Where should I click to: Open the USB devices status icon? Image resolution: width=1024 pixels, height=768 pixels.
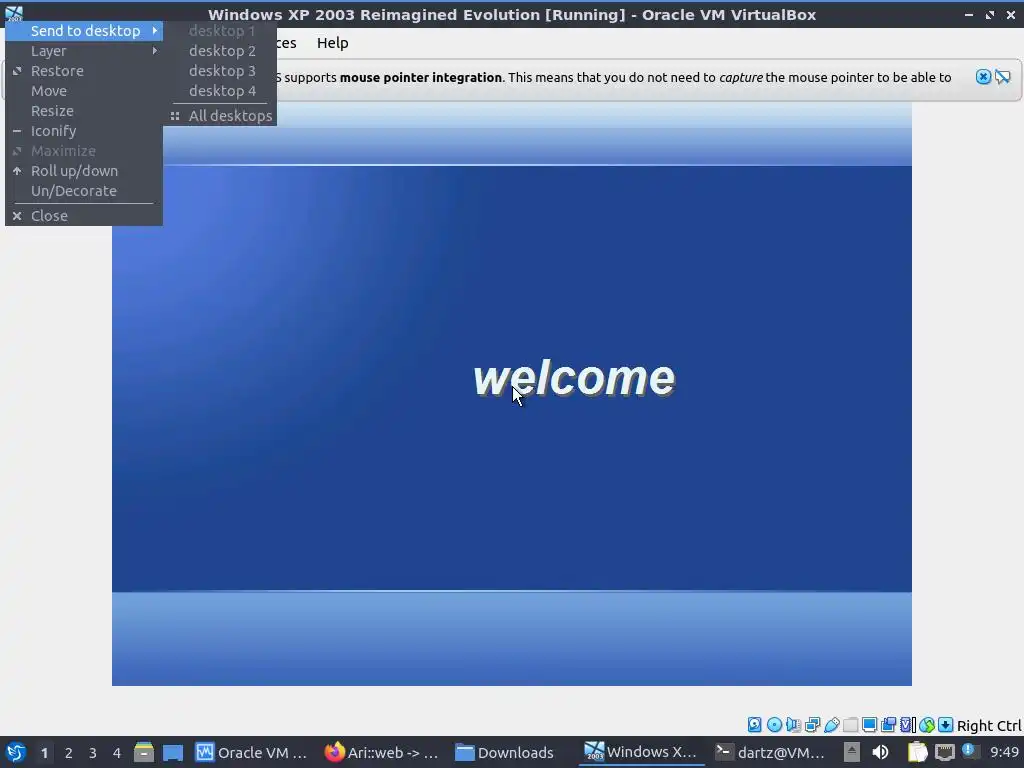[x=831, y=724]
